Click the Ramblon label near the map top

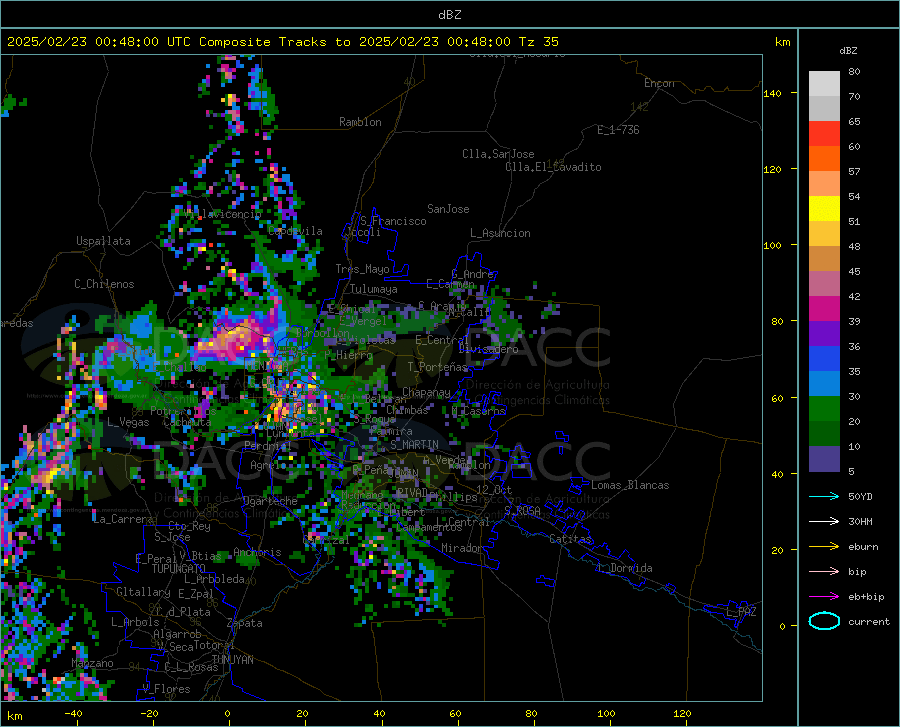pos(360,122)
